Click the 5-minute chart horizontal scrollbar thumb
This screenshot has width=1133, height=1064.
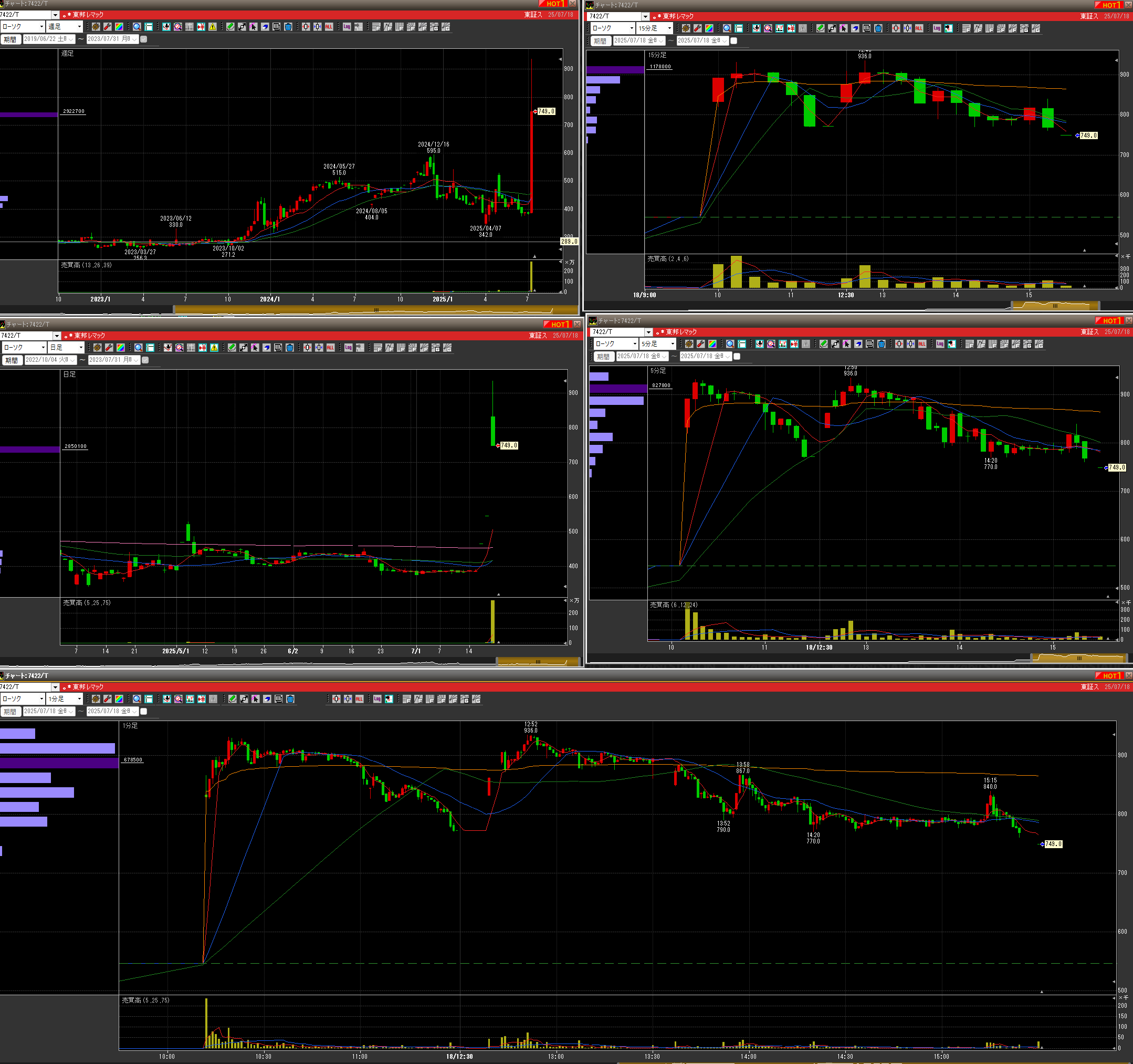tap(1079, 658)
